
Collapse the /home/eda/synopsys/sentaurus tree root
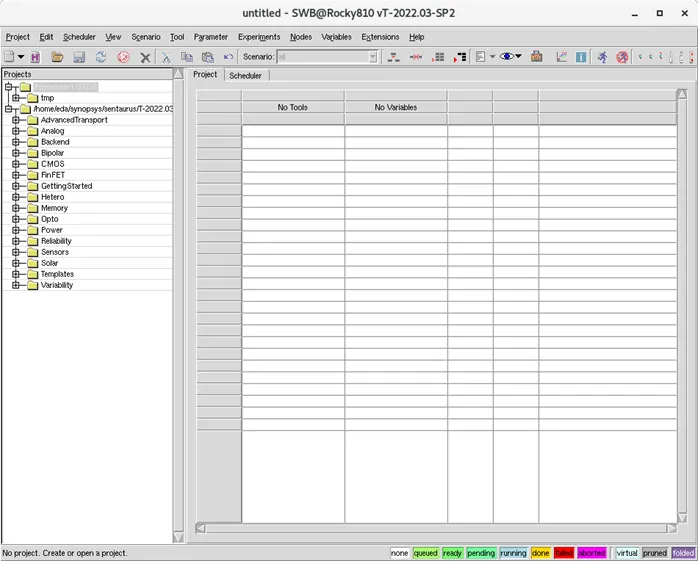point(8,109)
